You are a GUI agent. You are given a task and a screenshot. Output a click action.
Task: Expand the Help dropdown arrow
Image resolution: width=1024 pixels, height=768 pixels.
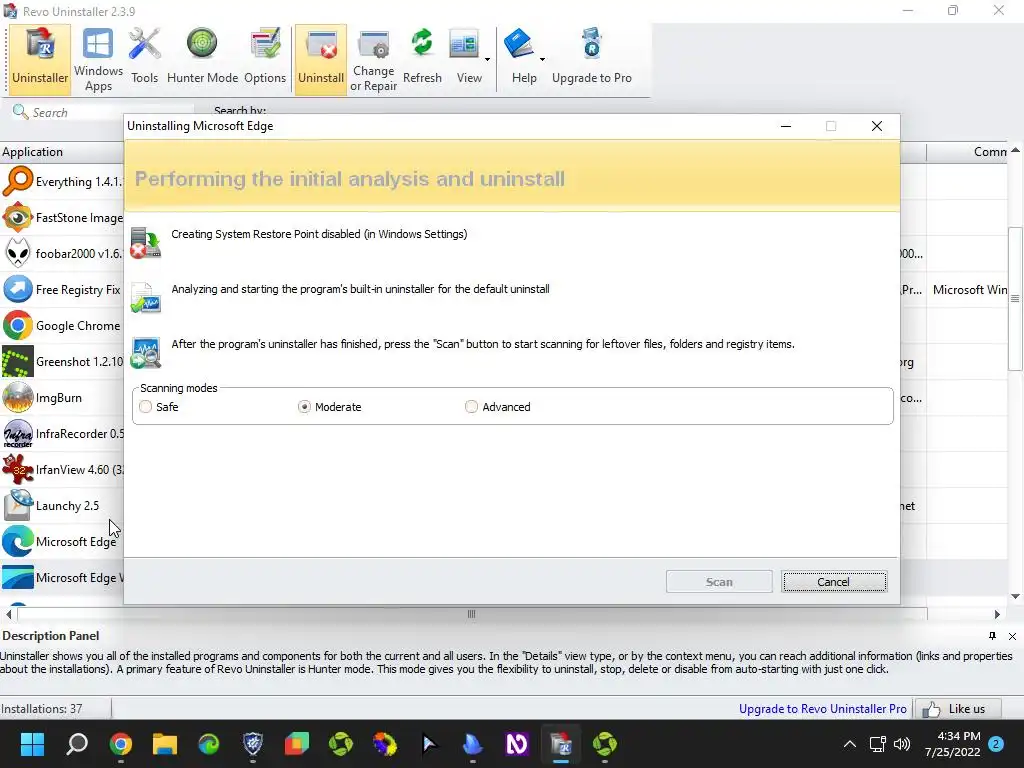tap(542, 59)
